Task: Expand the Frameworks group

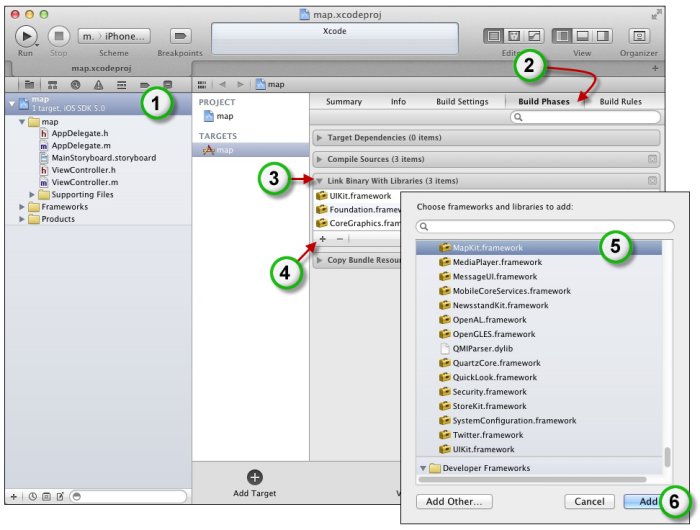Action: click(x=21, y=207)
